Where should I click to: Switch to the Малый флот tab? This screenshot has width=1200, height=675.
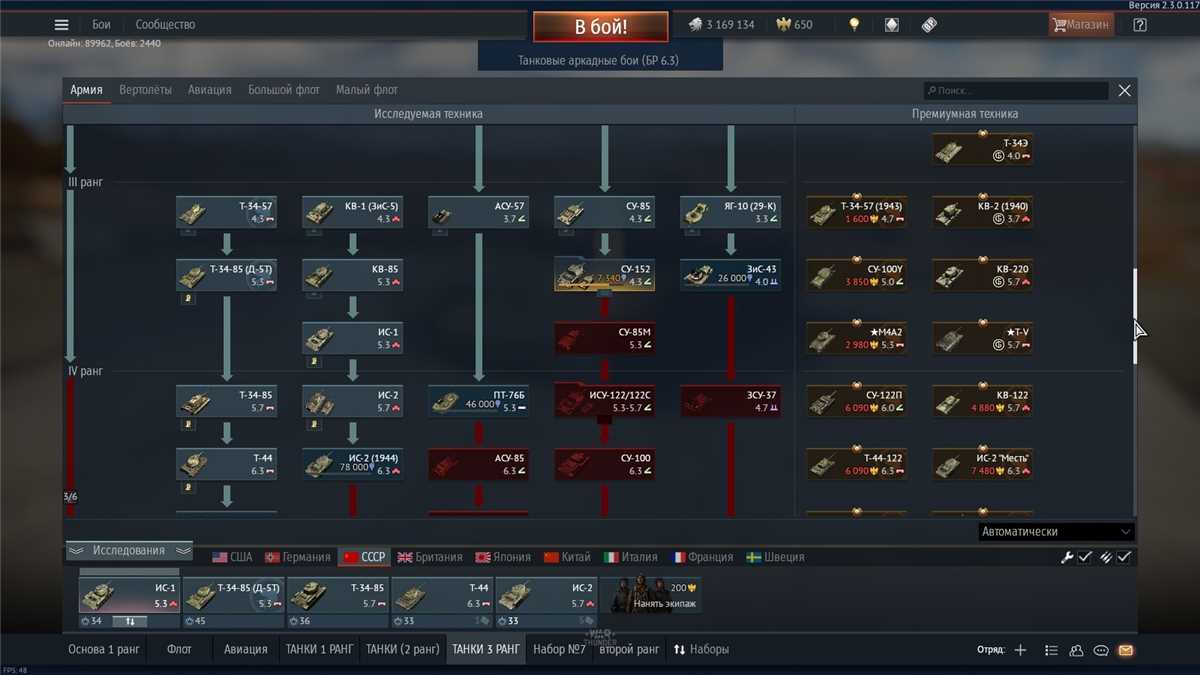pos(367,90)
